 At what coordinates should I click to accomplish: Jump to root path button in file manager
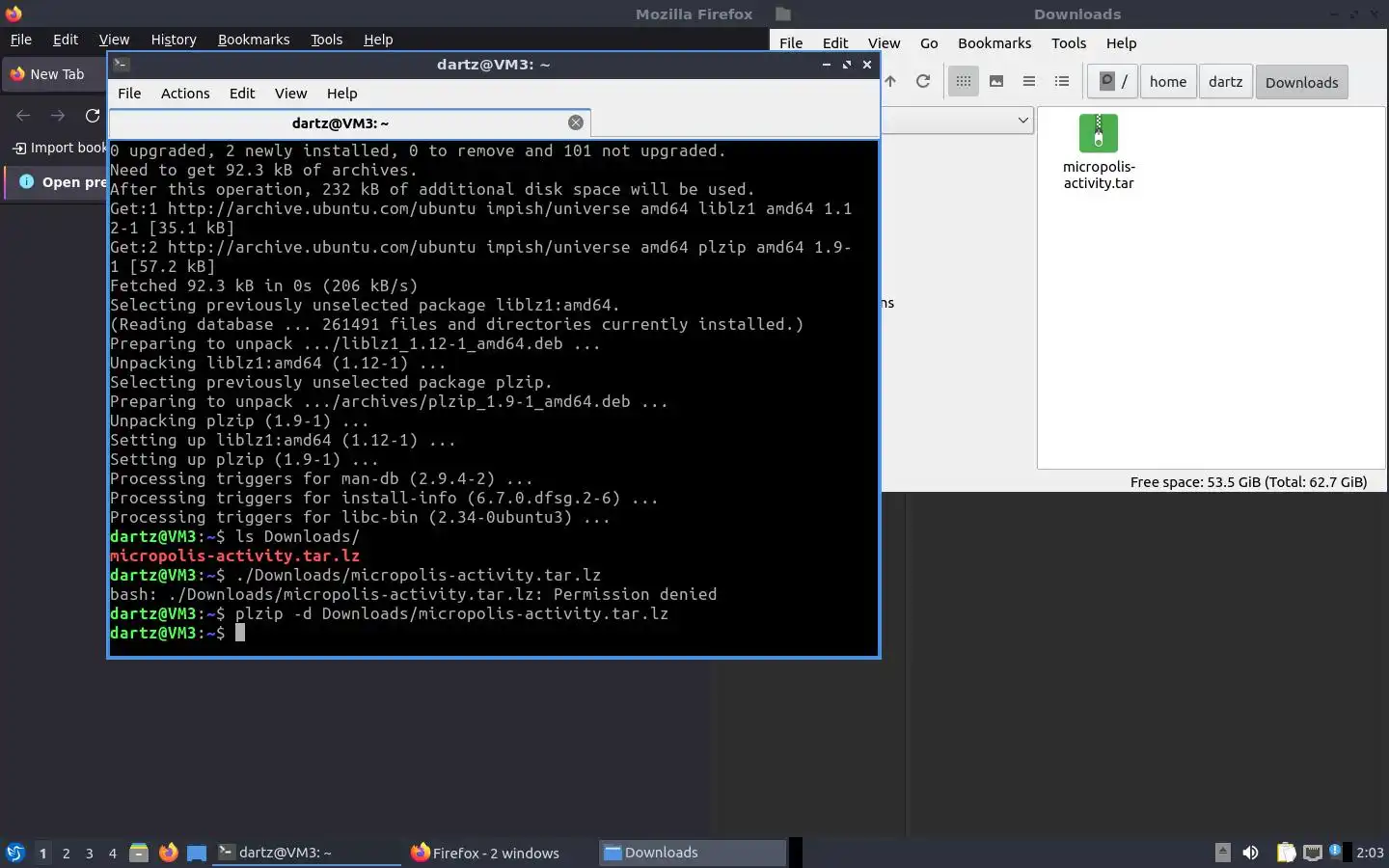(1112, 82)
